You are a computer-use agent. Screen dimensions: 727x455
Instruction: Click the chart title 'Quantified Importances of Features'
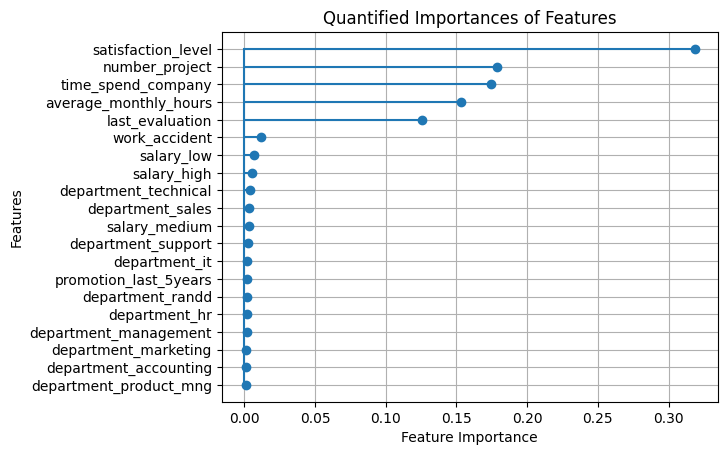pyautogui.click(x=469, y=17)
